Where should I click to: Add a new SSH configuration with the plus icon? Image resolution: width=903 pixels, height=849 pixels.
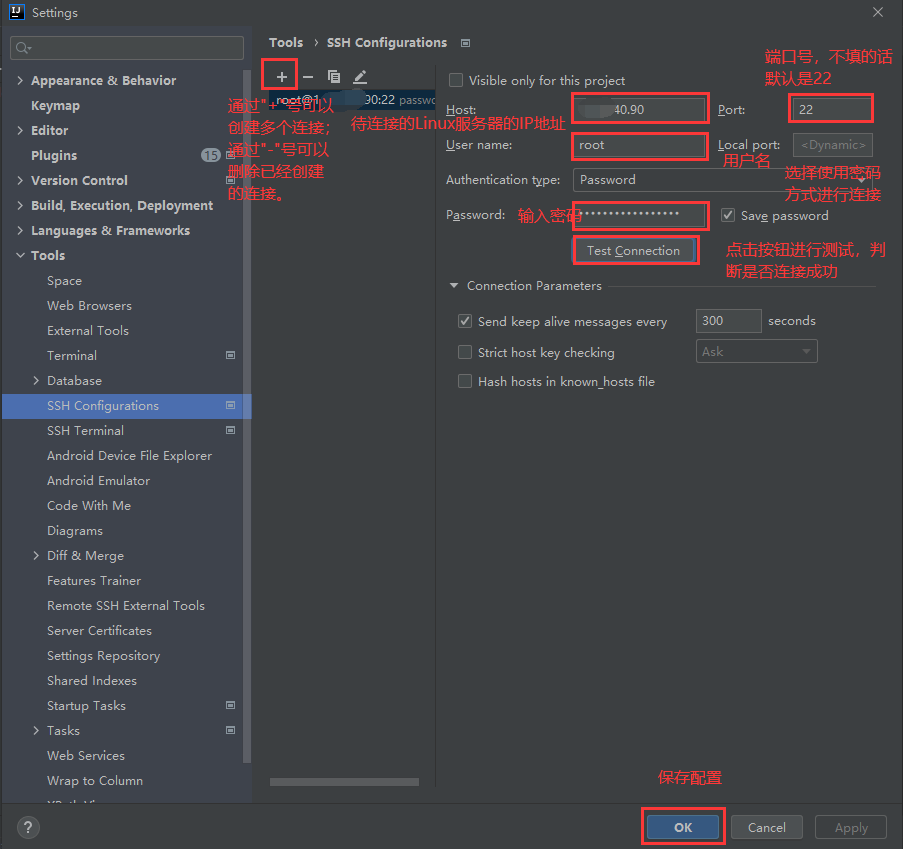(279, 74)
